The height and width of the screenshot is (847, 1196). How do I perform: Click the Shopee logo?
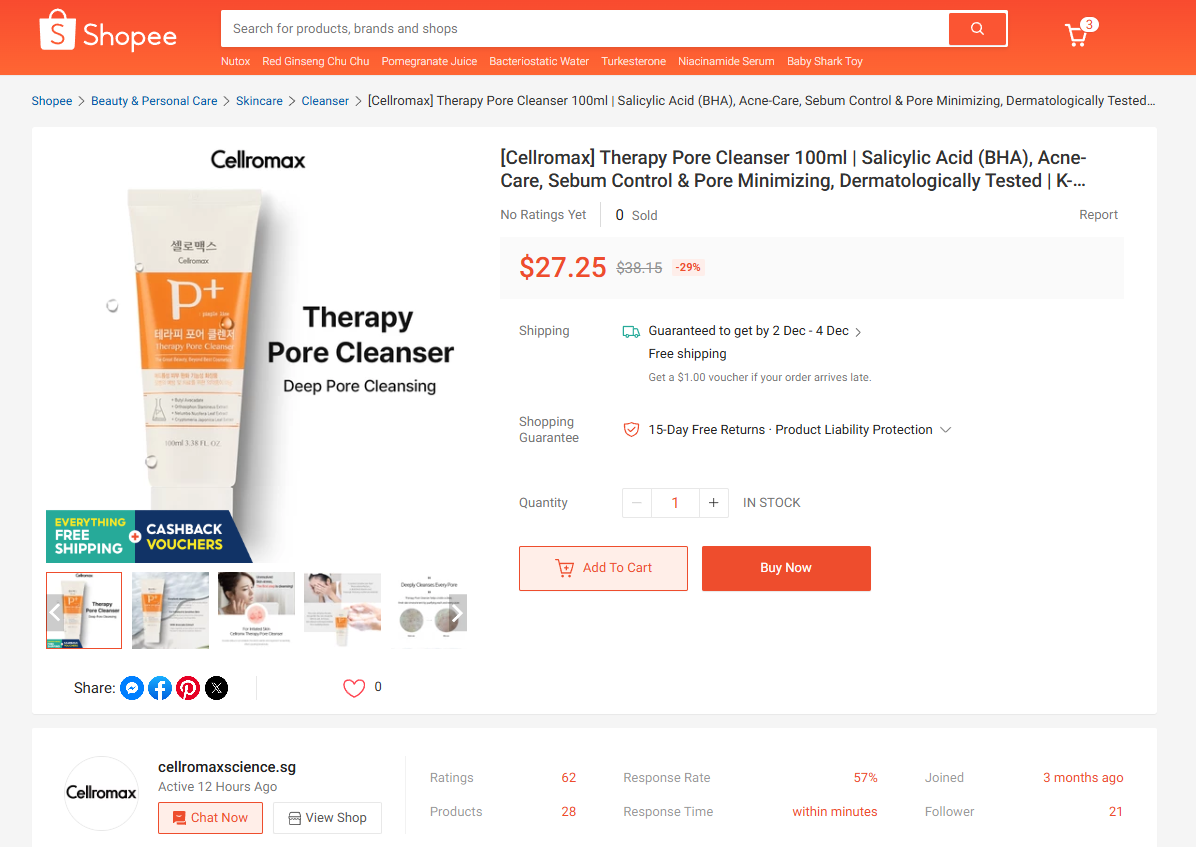click(108, 31)
